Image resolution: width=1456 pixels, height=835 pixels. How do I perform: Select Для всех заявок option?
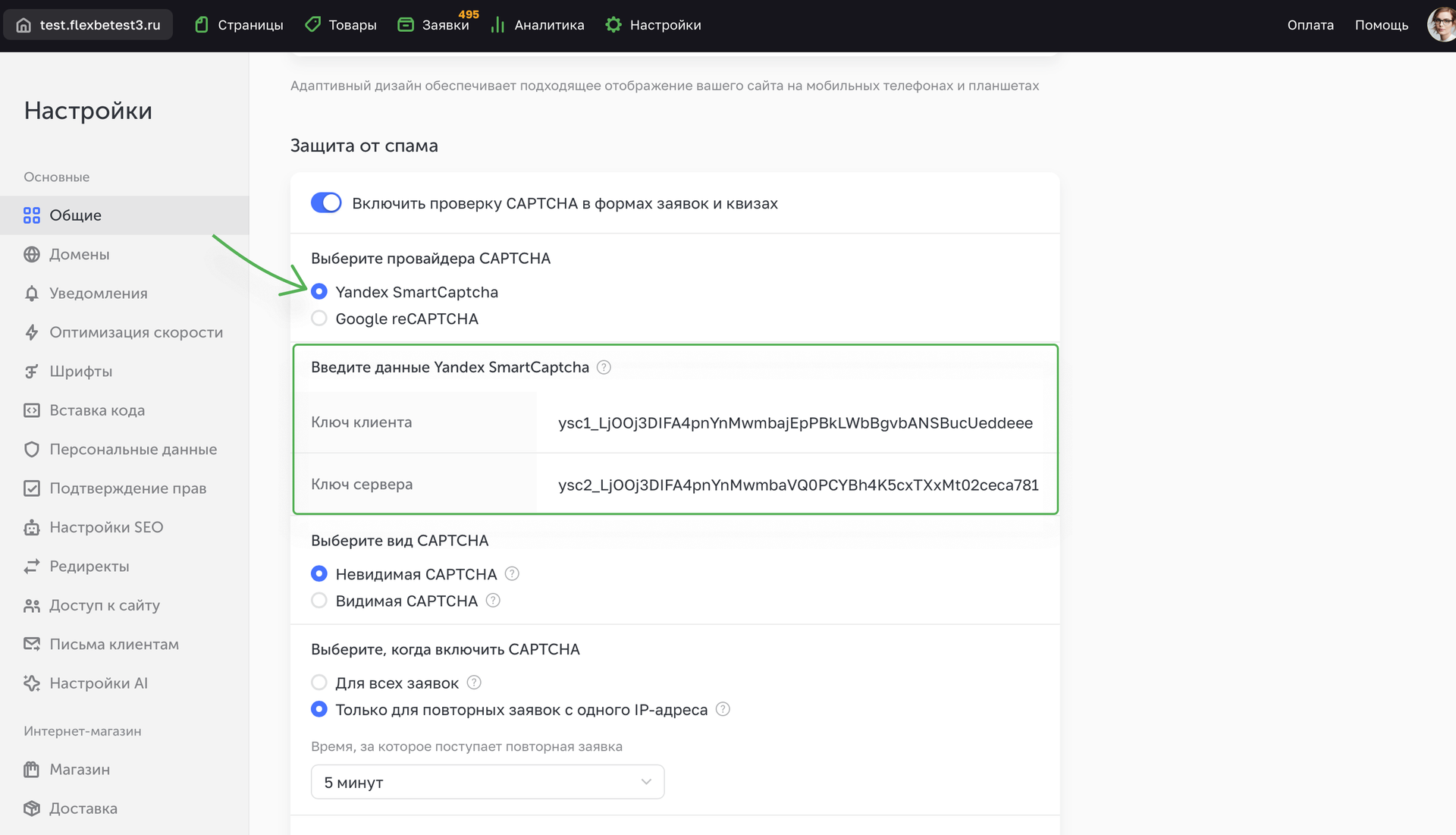coord(318,682)
